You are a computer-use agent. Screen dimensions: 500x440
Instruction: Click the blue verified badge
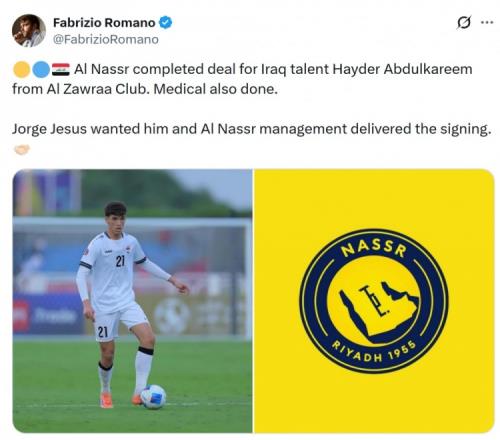[x=165, y=23]
